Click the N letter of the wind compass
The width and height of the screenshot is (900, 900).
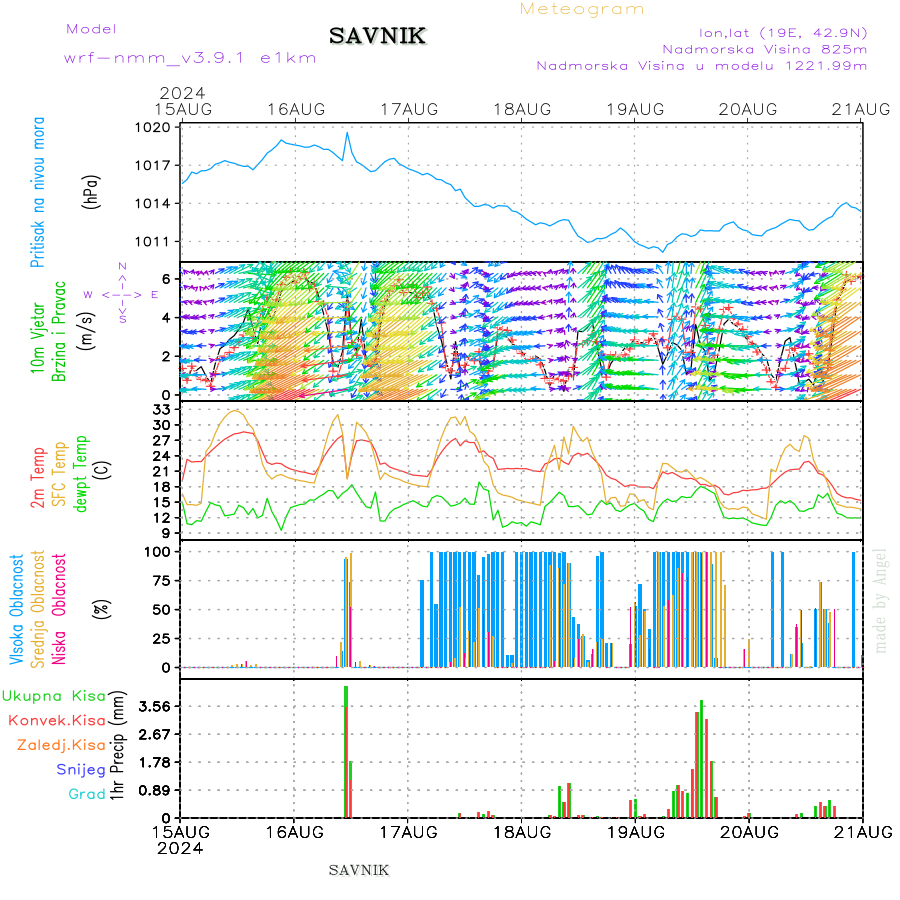[x=122, y=266]
